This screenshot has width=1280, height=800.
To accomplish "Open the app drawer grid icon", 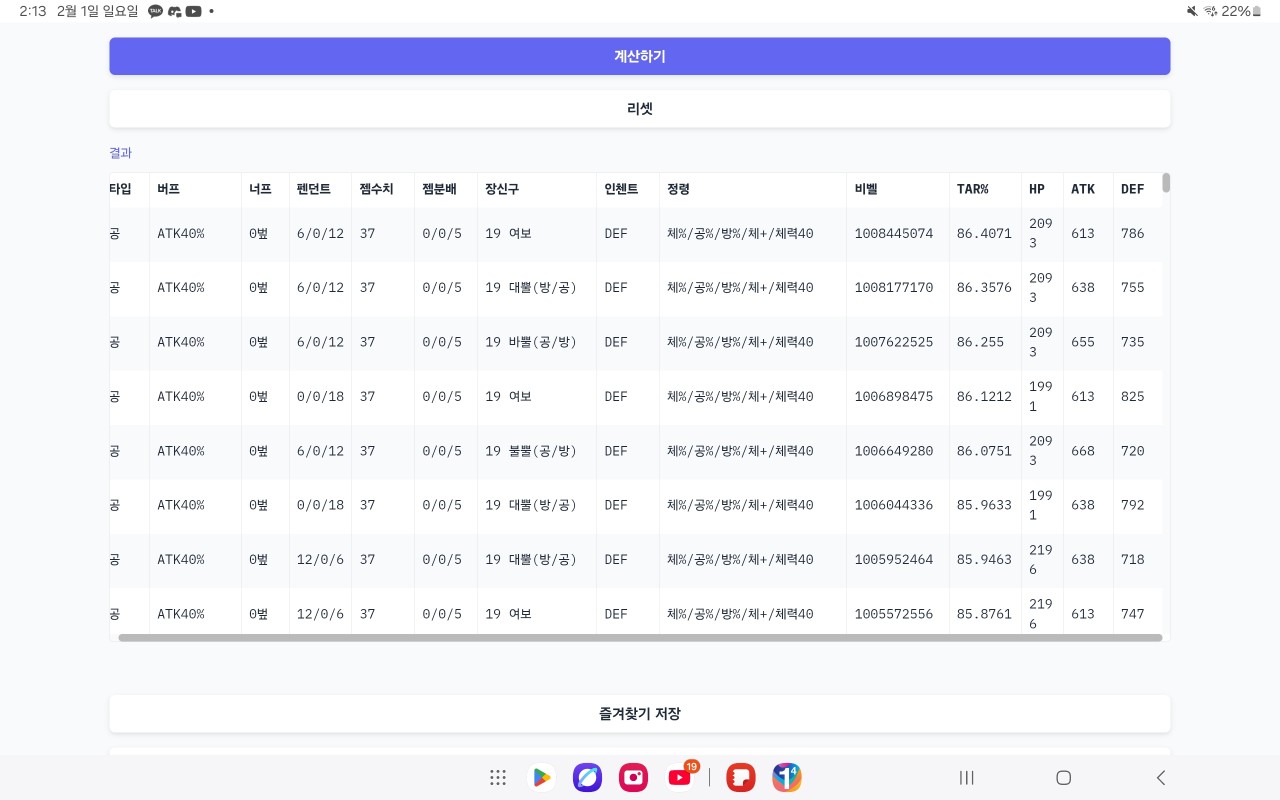I will pos(498,777).
